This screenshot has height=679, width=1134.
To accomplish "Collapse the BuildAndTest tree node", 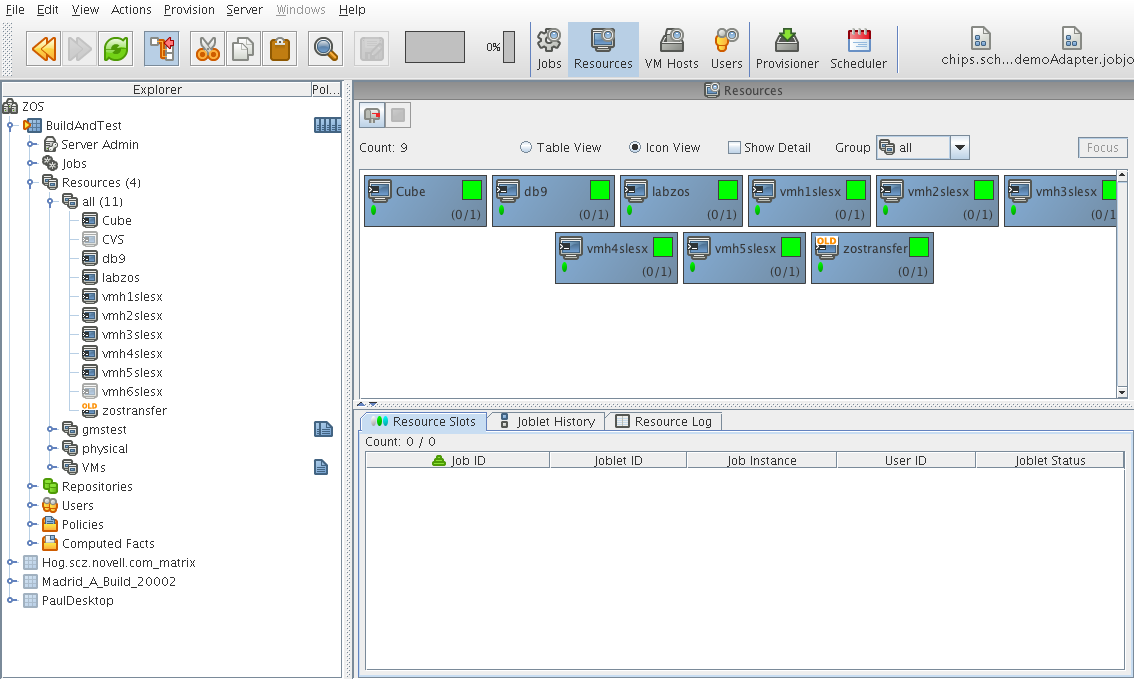I will (x=10, y=126).
